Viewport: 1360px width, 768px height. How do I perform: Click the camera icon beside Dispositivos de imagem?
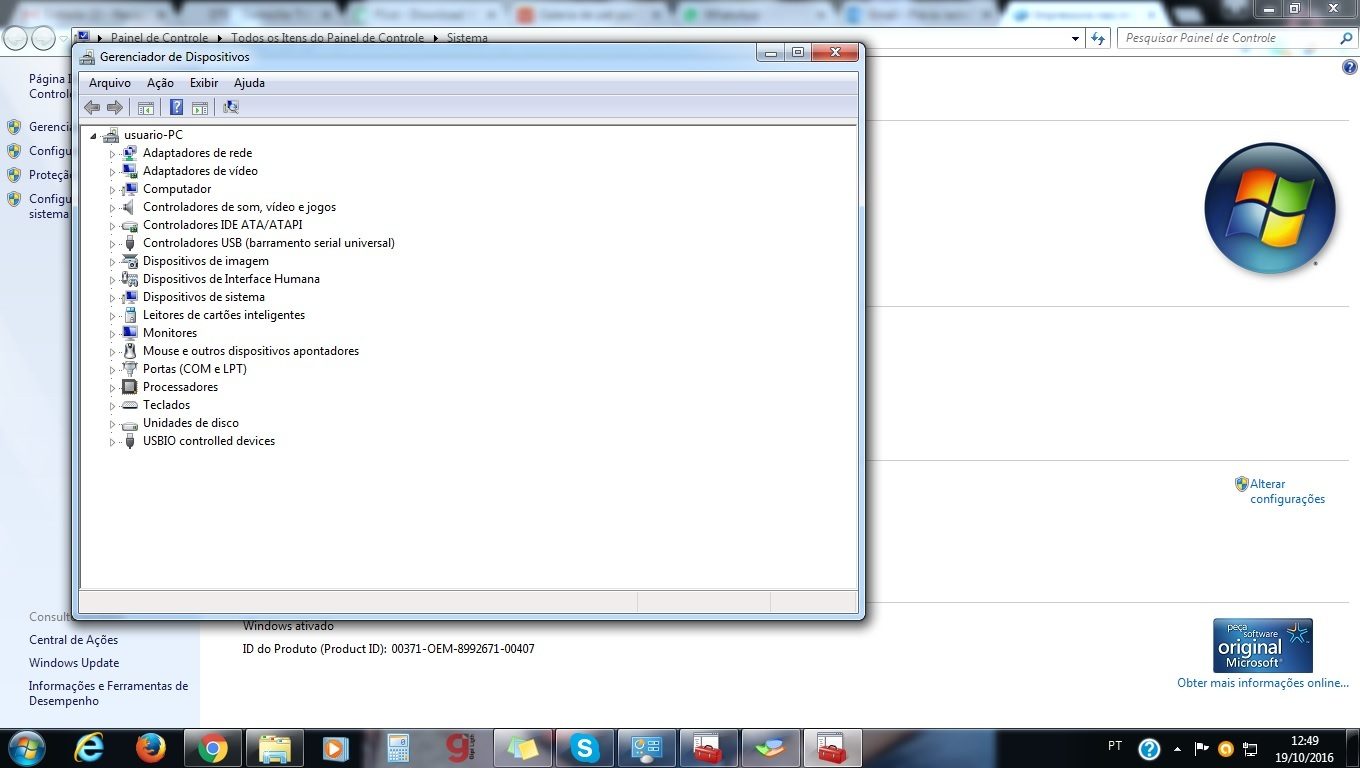(129, 261)
